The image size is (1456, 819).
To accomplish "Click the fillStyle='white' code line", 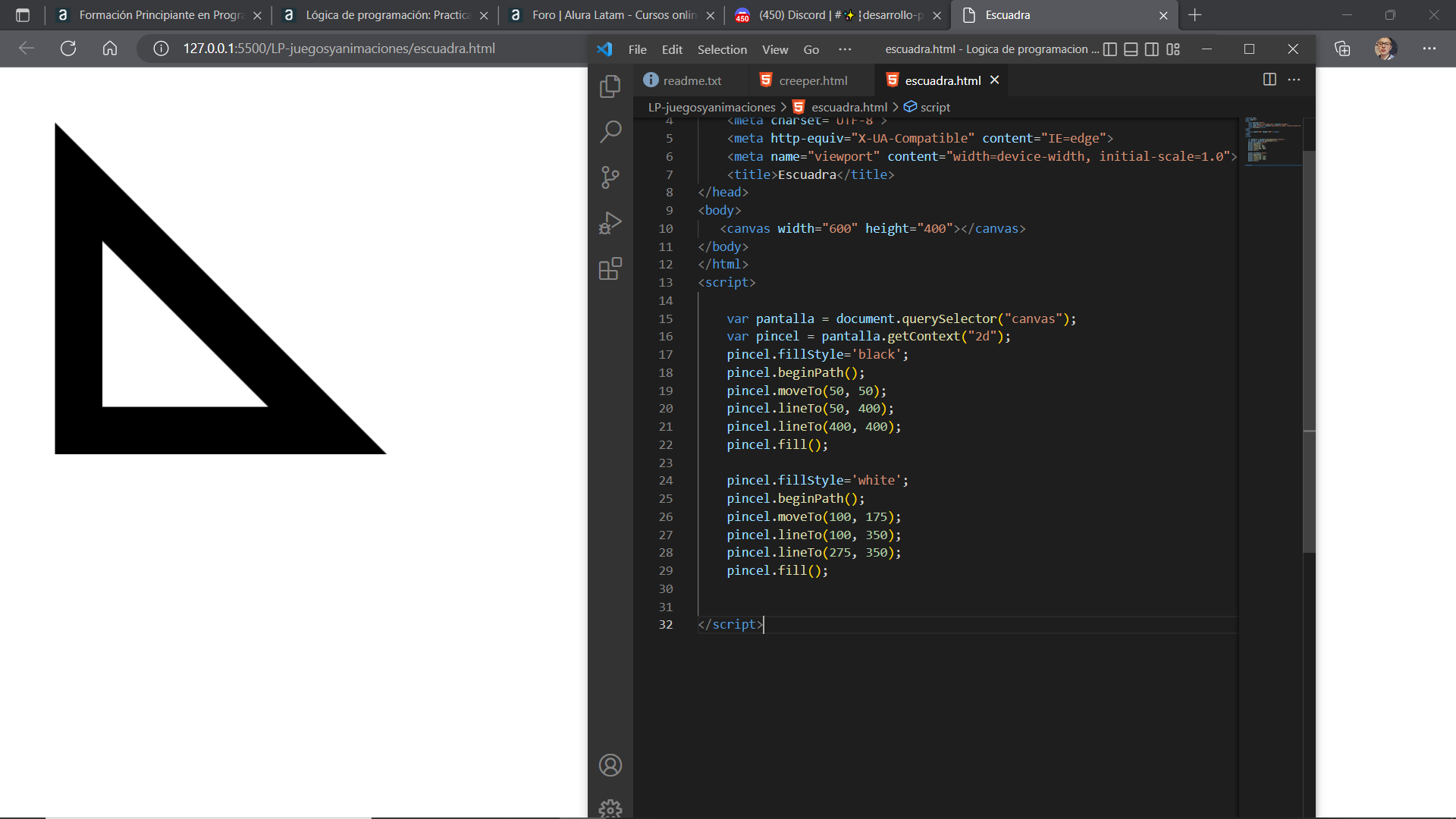I will (817, 480).
